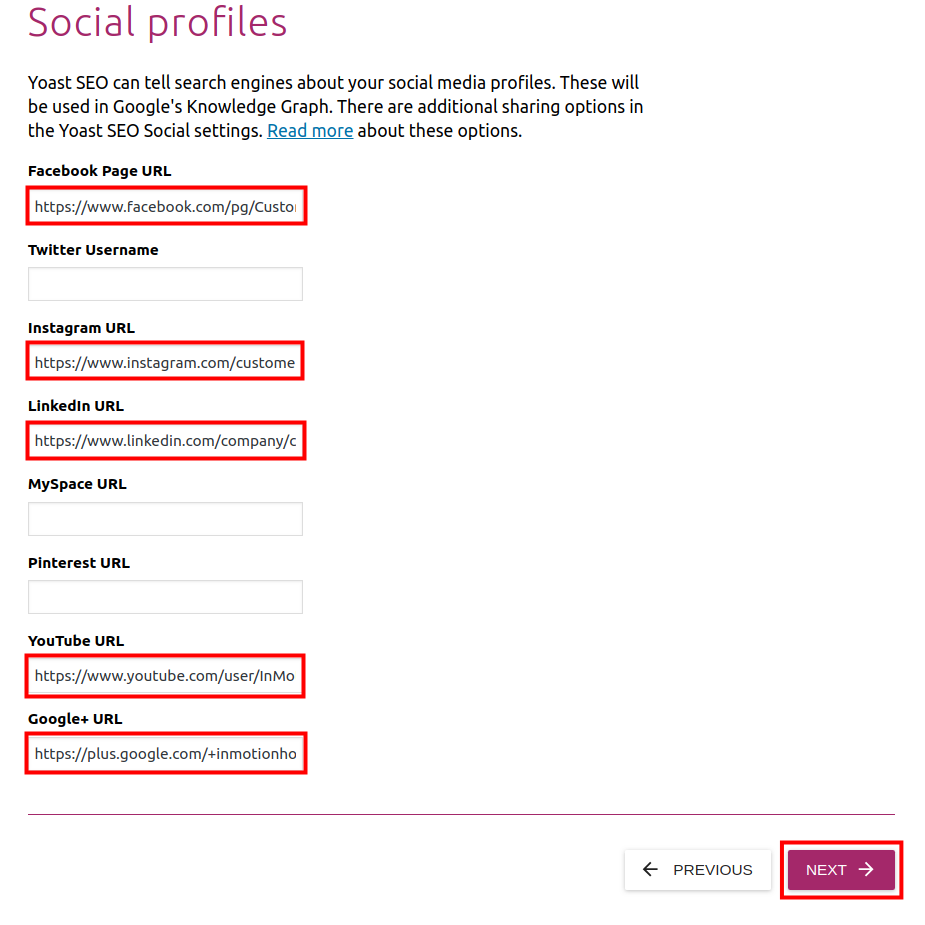This screenshot has height=925, width=925.
Task: Click the left arrow icon on Previous
Action: 650,870
